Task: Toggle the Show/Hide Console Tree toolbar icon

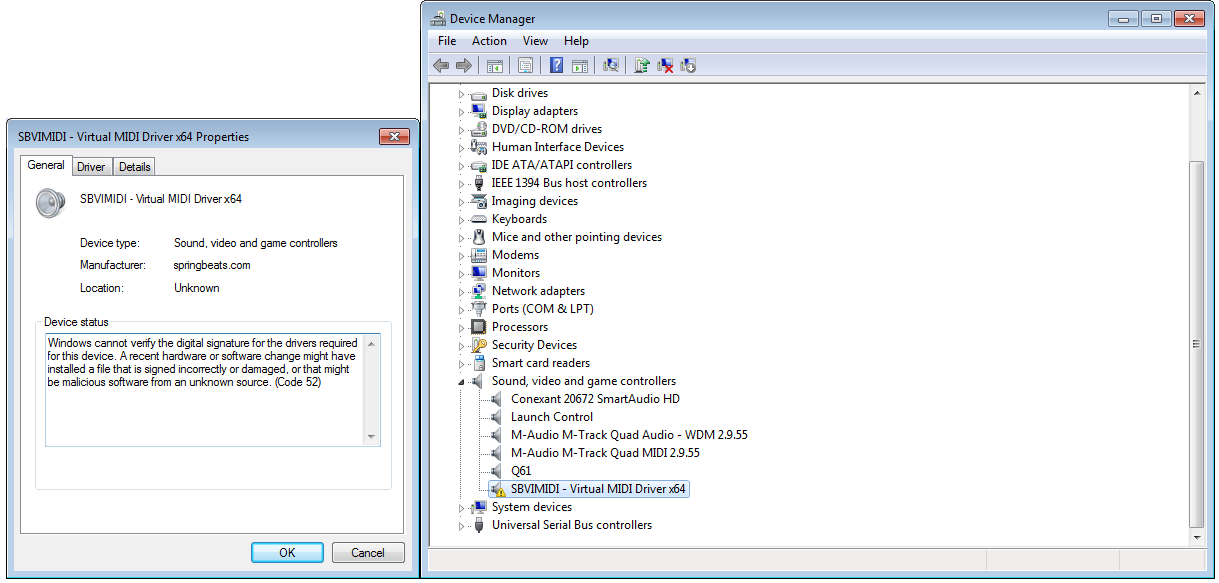Action: click(494, 65)
